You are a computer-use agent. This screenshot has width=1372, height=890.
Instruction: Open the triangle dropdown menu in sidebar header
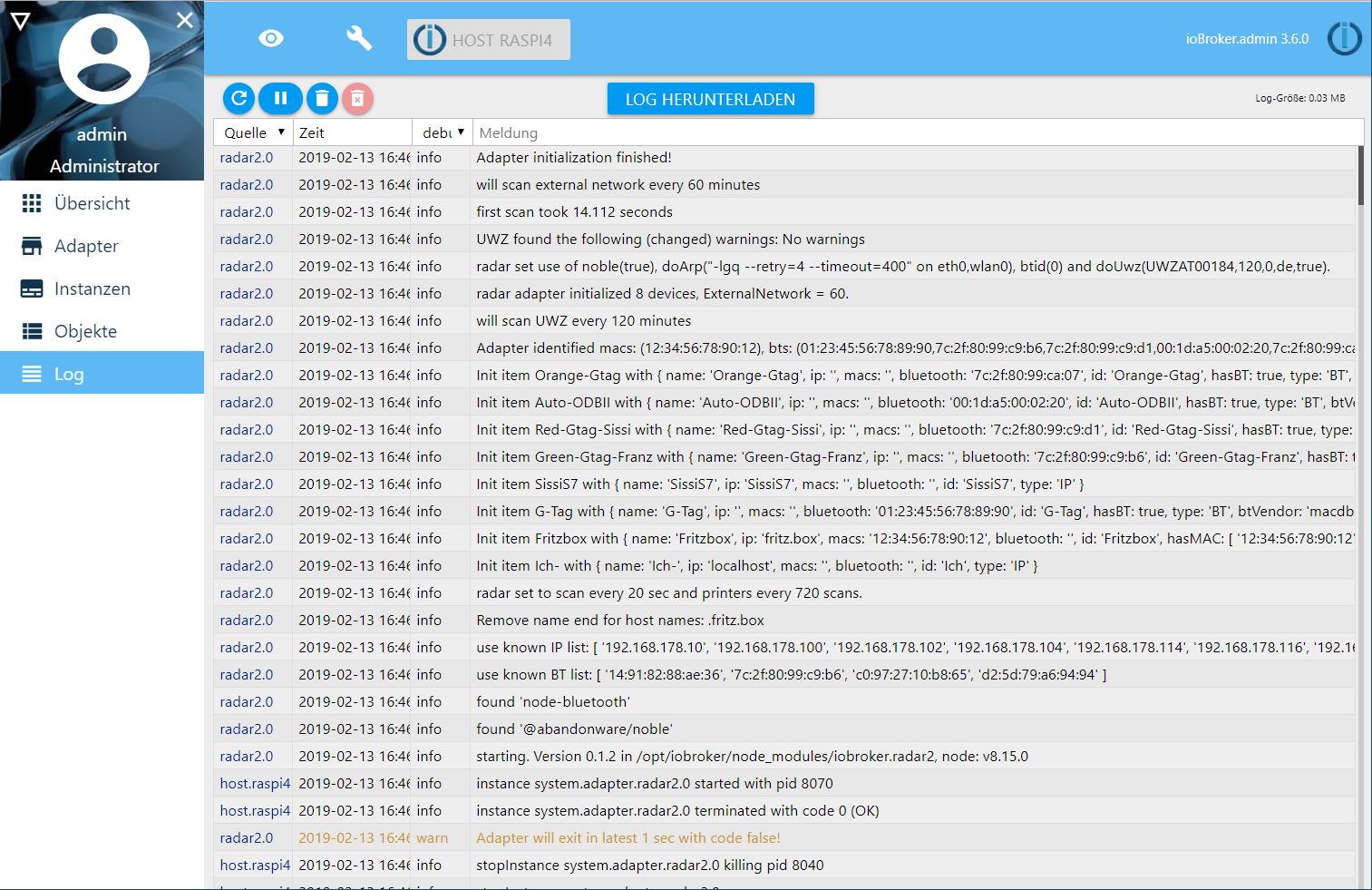coord(21,20)
